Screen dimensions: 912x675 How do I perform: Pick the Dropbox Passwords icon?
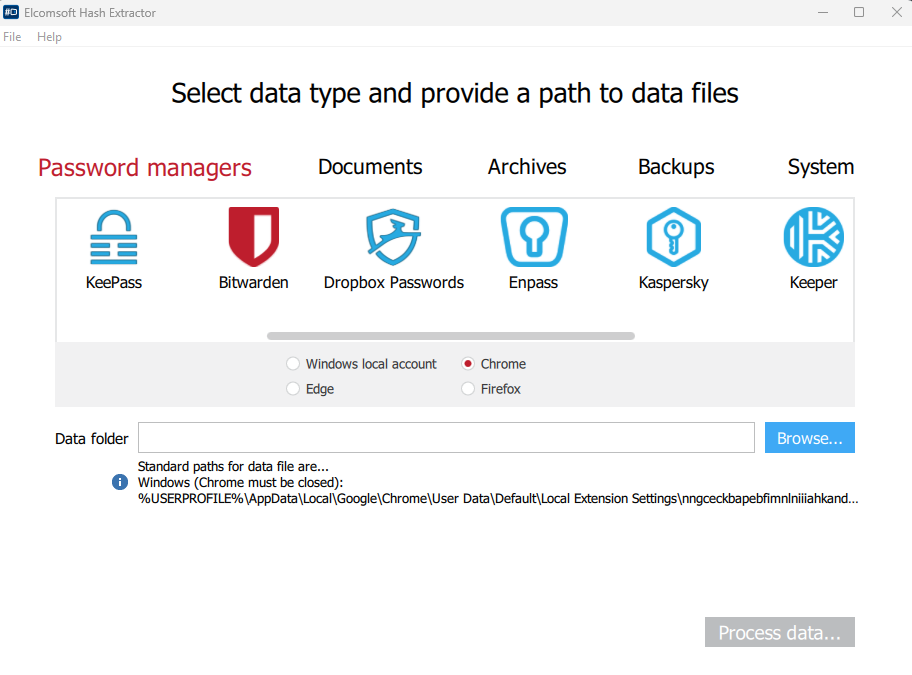tap(393, 237)
